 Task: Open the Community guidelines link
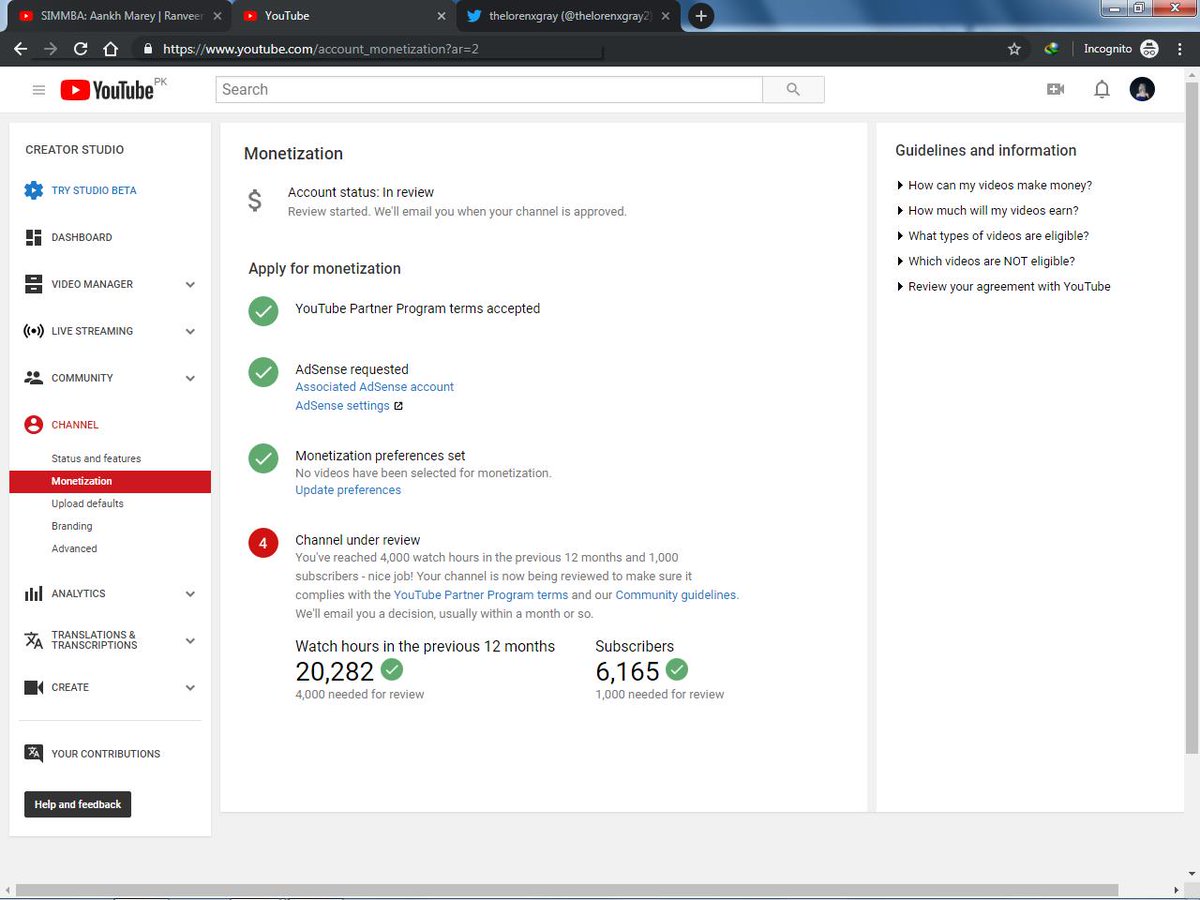[676, 595]
